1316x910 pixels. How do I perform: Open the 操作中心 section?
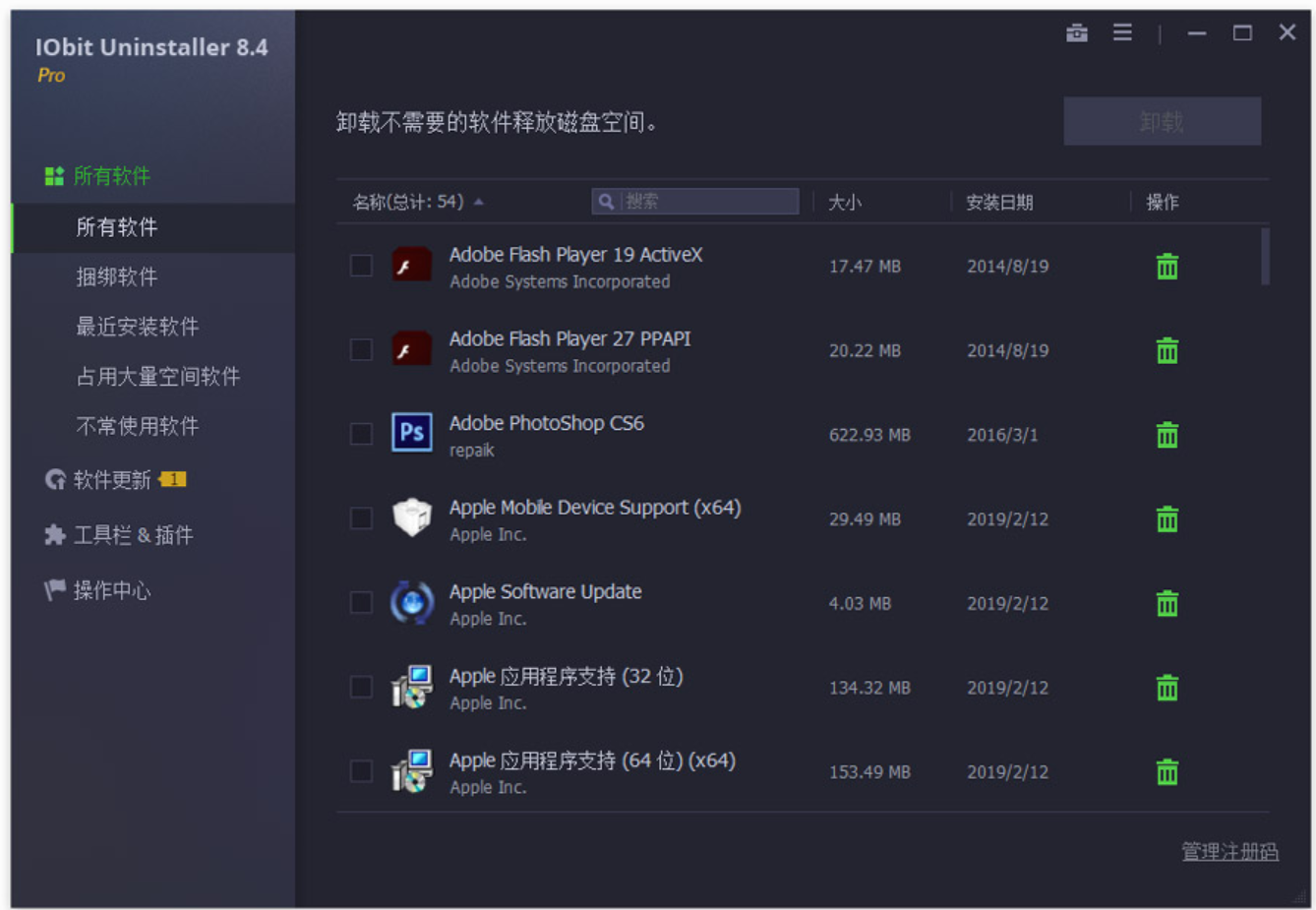pyautogui.click(x=97, y=590)
